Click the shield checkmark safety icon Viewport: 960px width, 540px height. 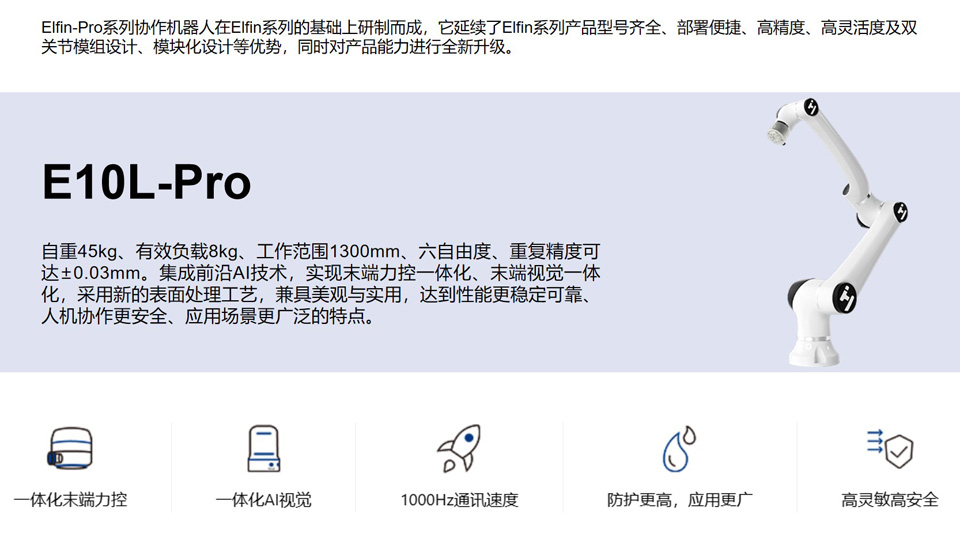(x=890, y=449)
